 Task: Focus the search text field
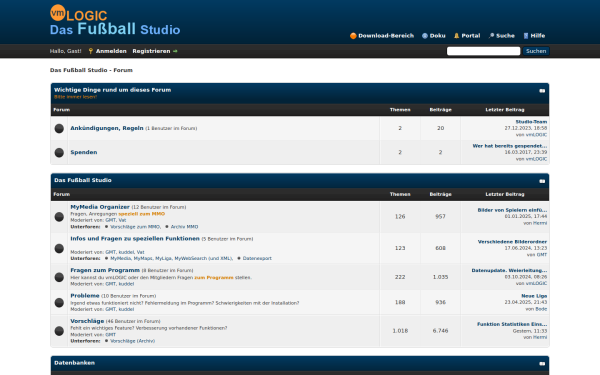pyautogui.click(x=483, y=51)
